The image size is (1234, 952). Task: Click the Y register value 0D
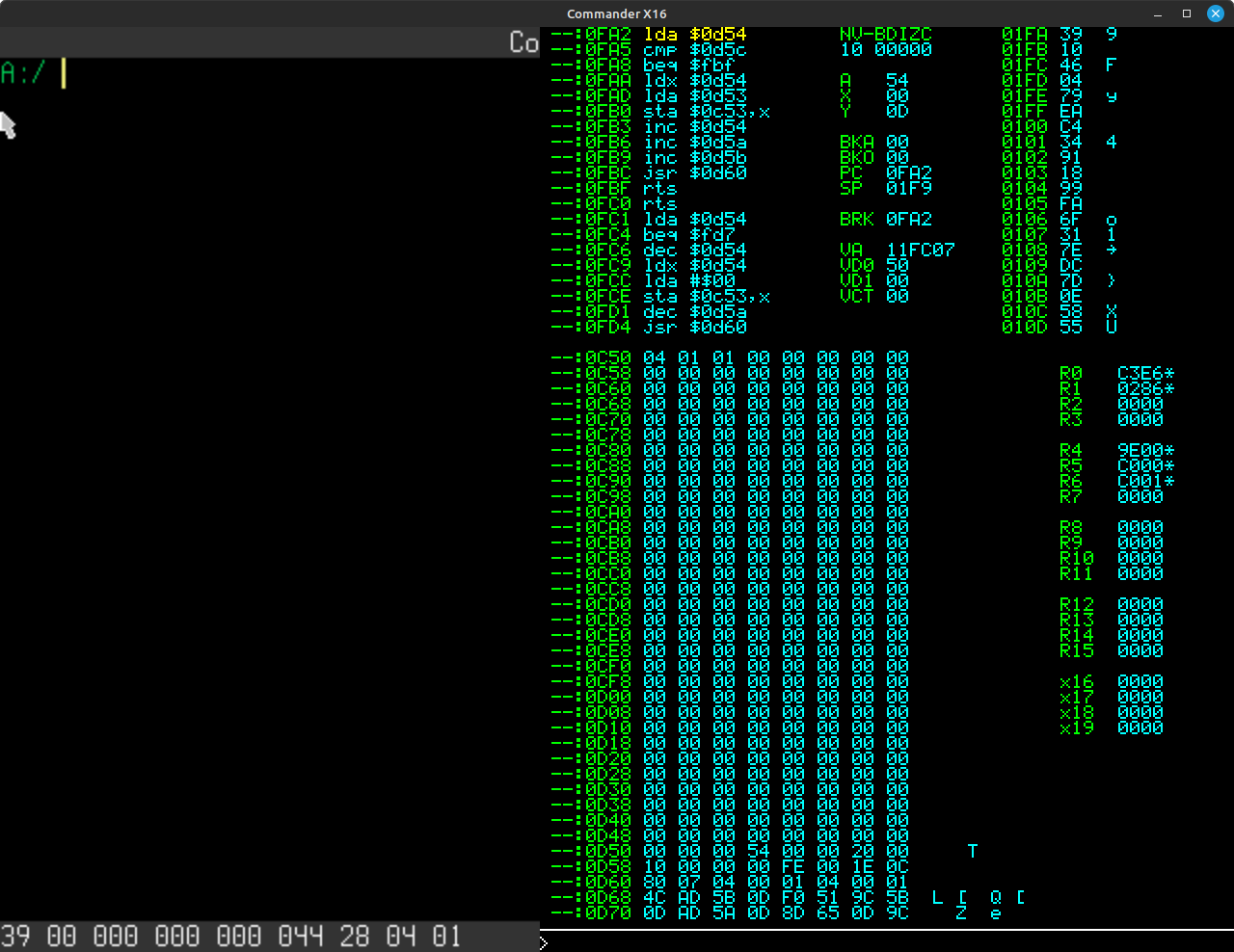[898, 112]
